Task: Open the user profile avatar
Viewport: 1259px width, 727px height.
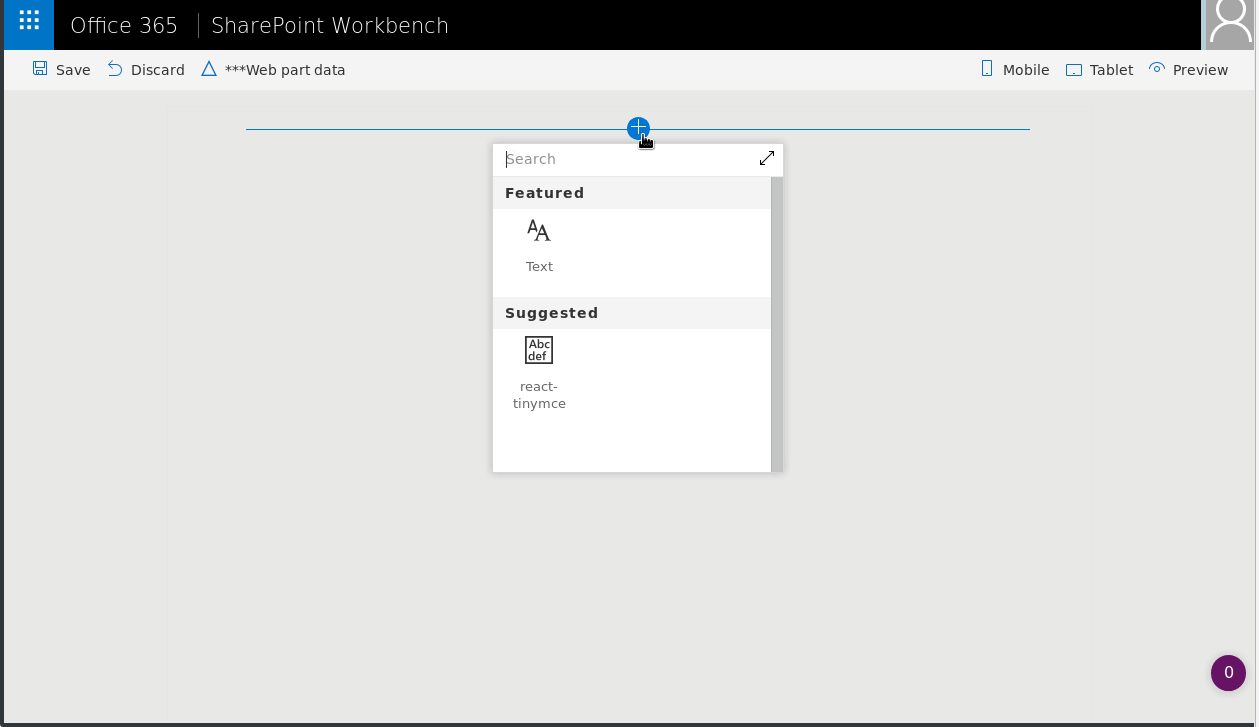Action: tap(1229, 25)
